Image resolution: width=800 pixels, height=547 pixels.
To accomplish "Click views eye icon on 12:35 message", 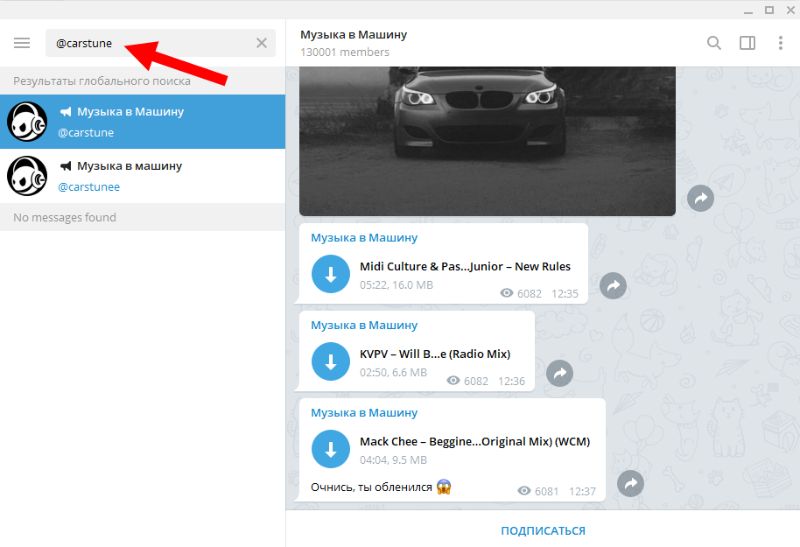I will 507,293.
